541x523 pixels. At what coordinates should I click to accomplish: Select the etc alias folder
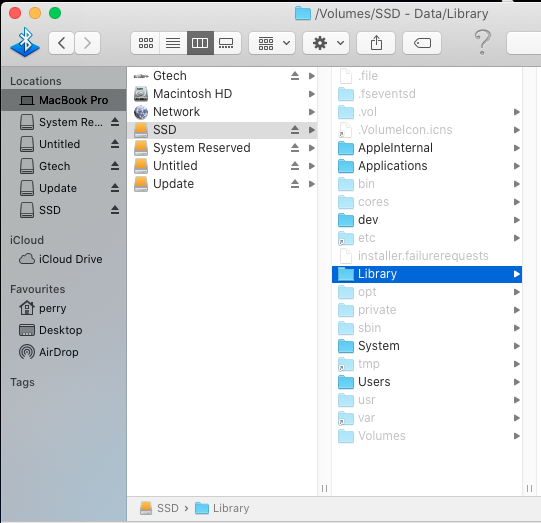(x=427, y=238)
